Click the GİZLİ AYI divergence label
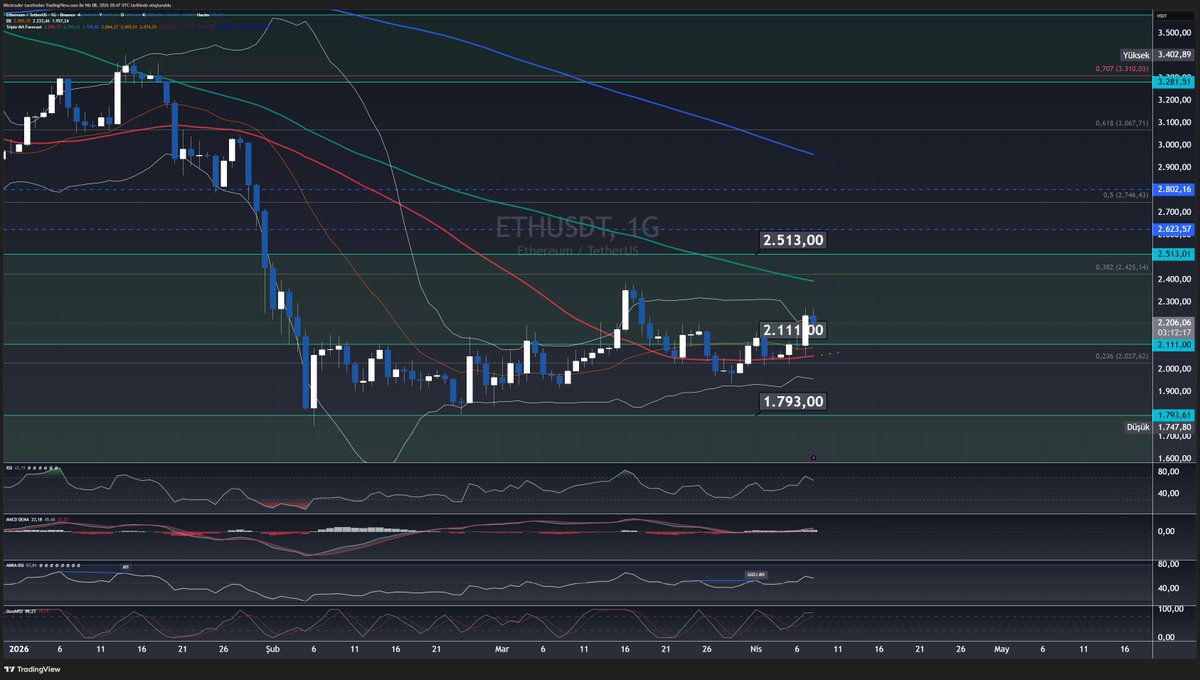1200x680 pixels. click(x=755, y=575)
